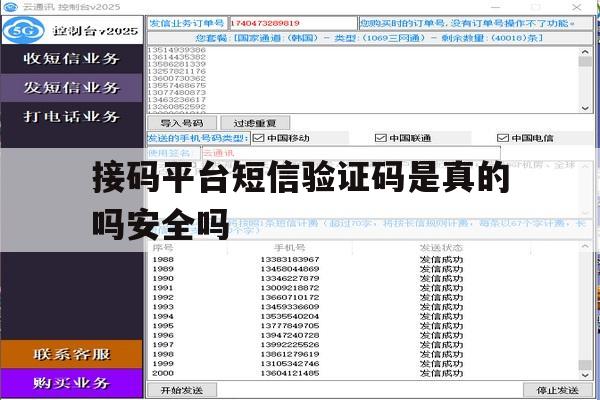The height and width of the screenshot is (400, 600).
Task: Click phone number 13535540204
Action: [290, 316]
